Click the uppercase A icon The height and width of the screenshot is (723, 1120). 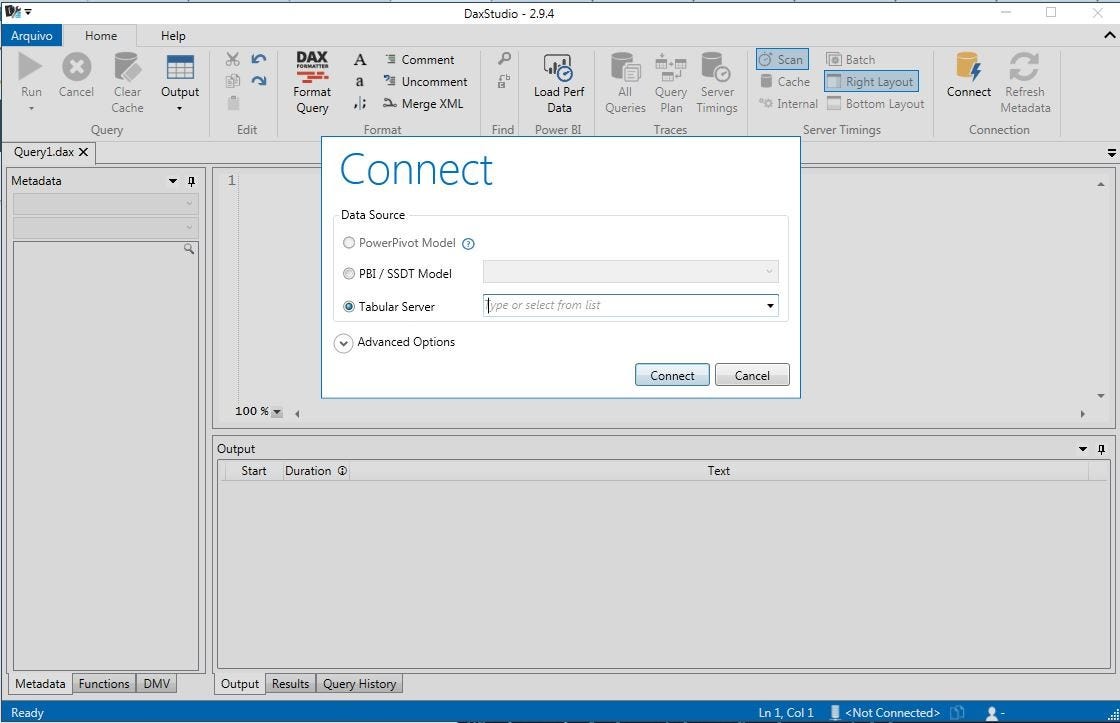tap(360, 59)
